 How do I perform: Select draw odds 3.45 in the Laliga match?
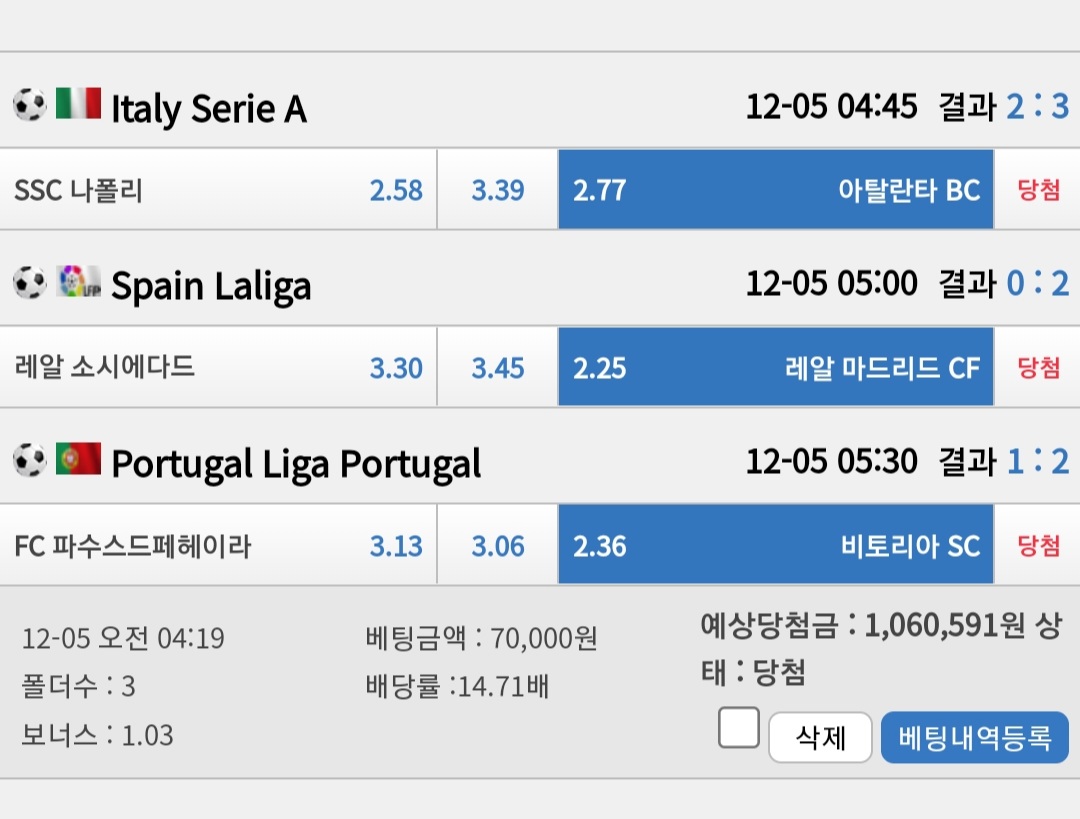[x=497, y=367]
